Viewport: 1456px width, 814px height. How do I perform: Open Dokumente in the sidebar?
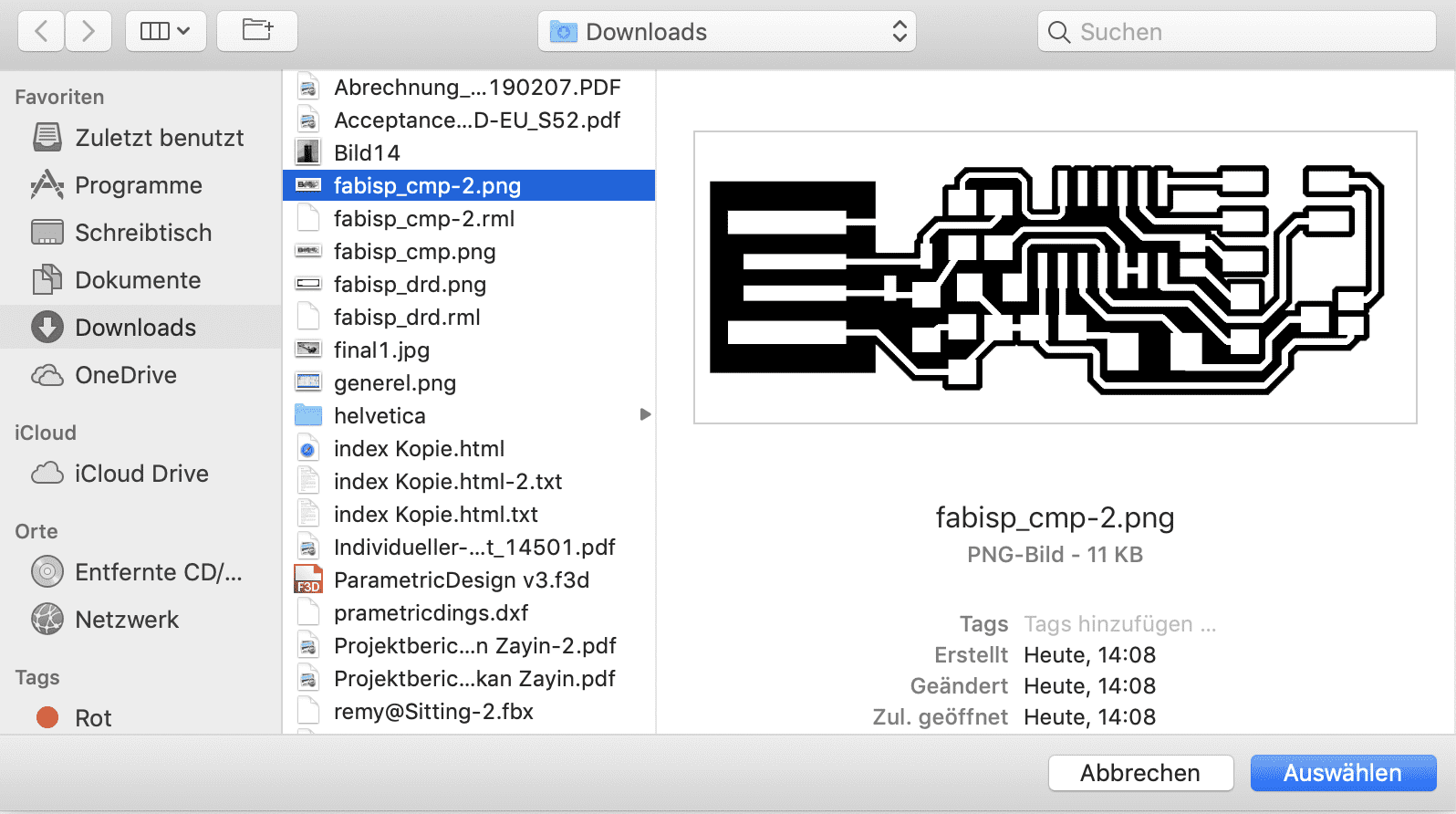(x=140, y=280)
